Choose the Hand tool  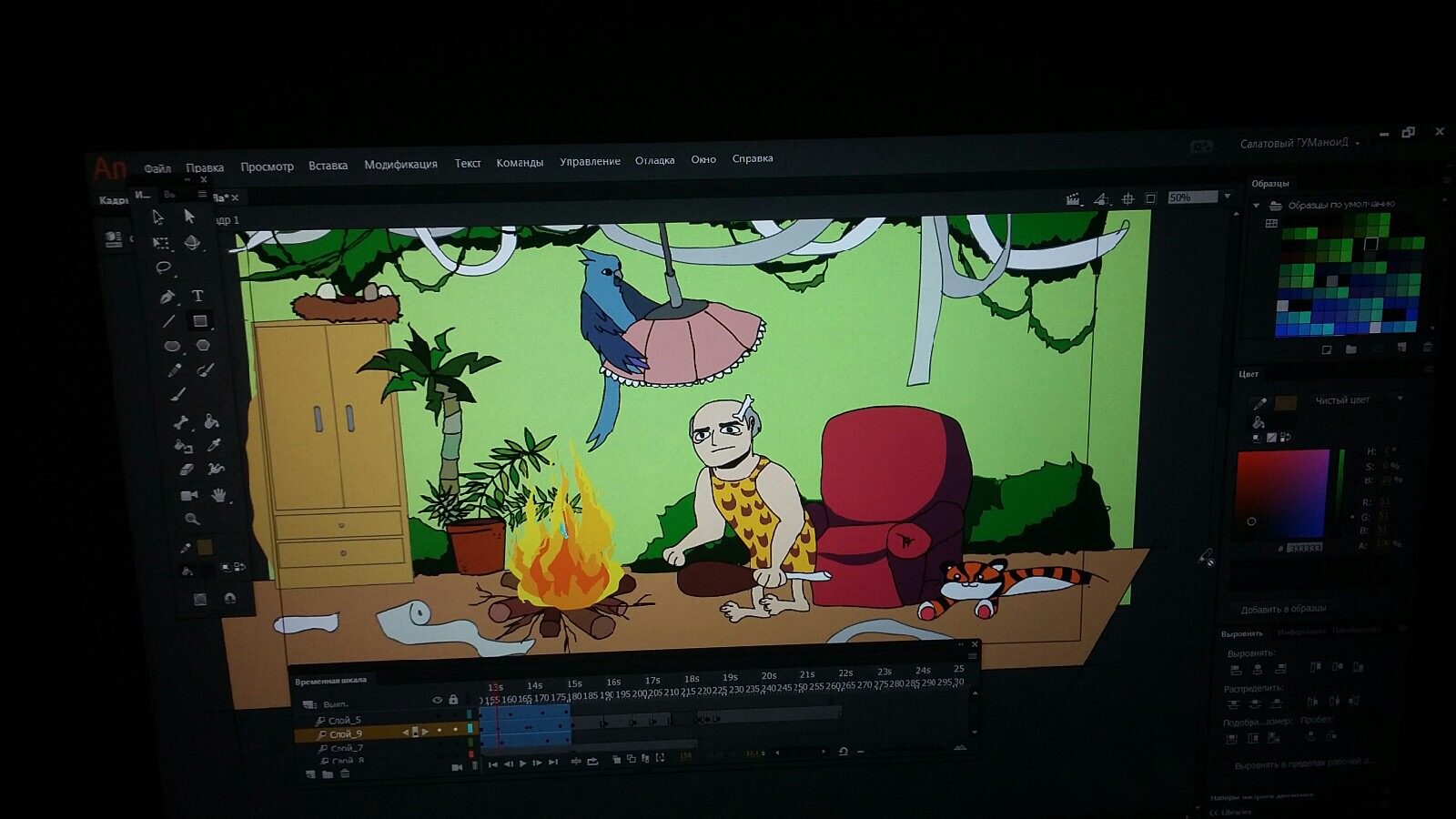coord(218,495)
